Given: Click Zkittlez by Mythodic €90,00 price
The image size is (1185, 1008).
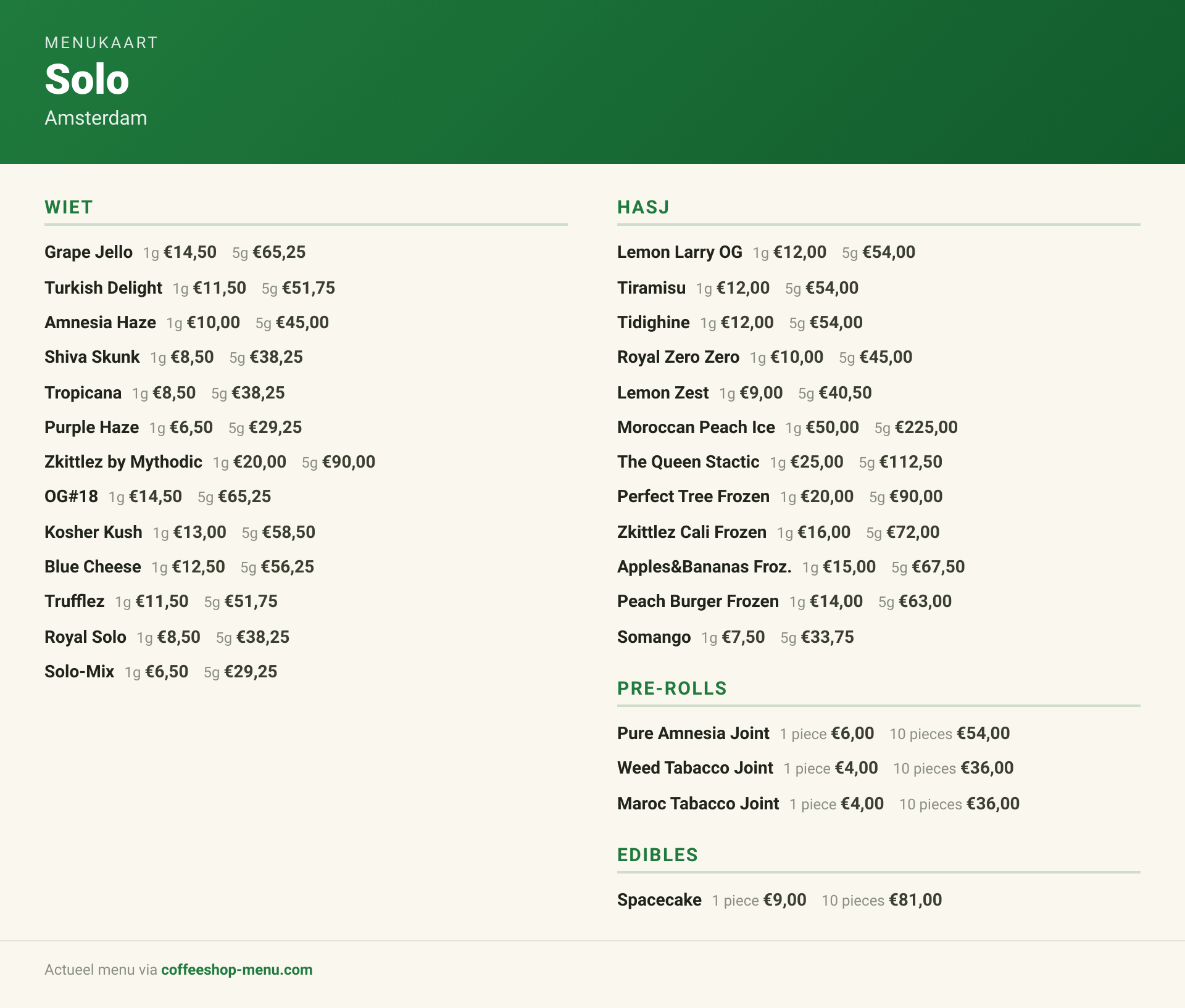Looking at the screenshot, I should pos(349,462).
